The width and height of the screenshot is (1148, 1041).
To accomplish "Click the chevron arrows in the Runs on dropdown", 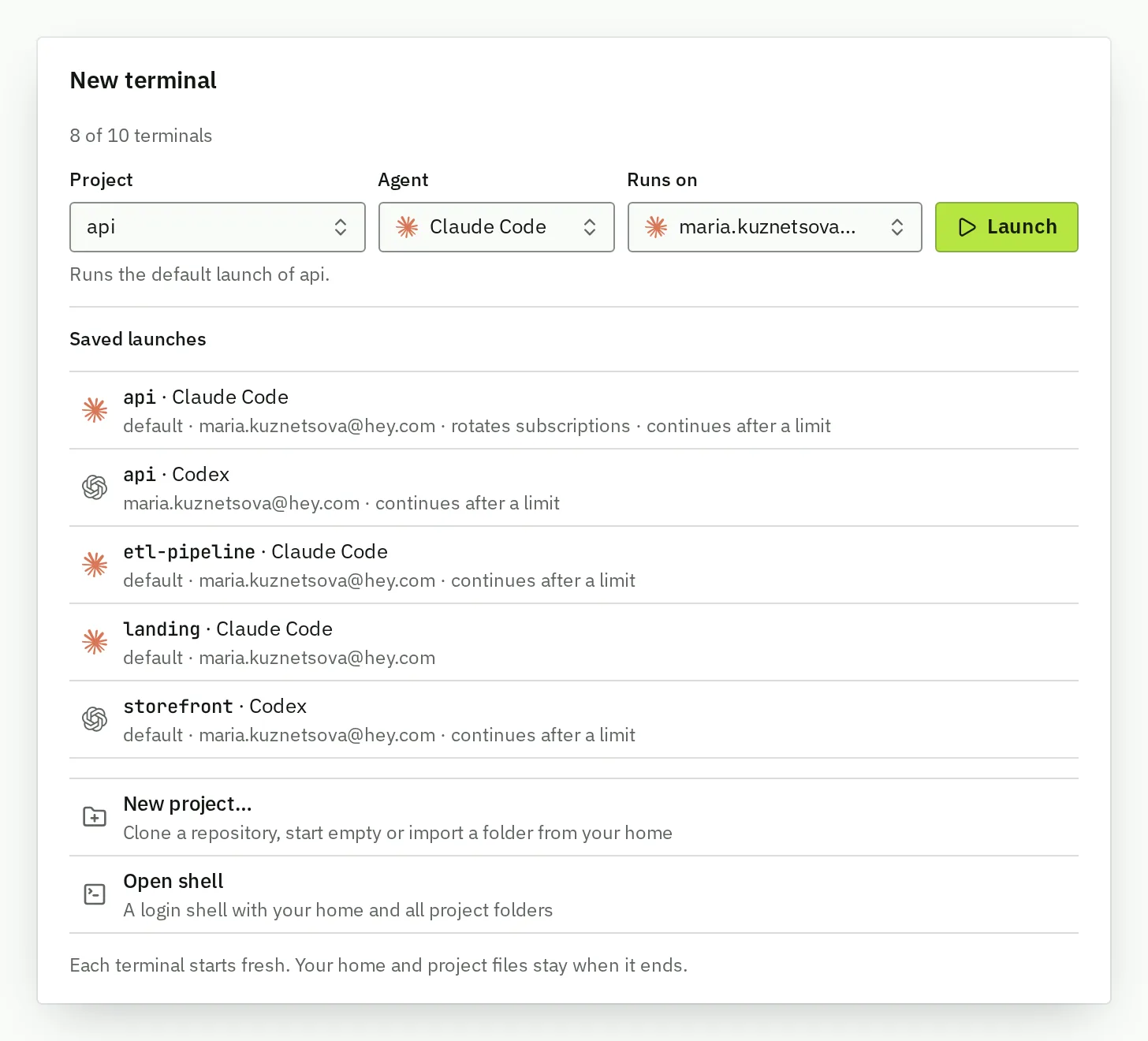I will coord(897,227).
